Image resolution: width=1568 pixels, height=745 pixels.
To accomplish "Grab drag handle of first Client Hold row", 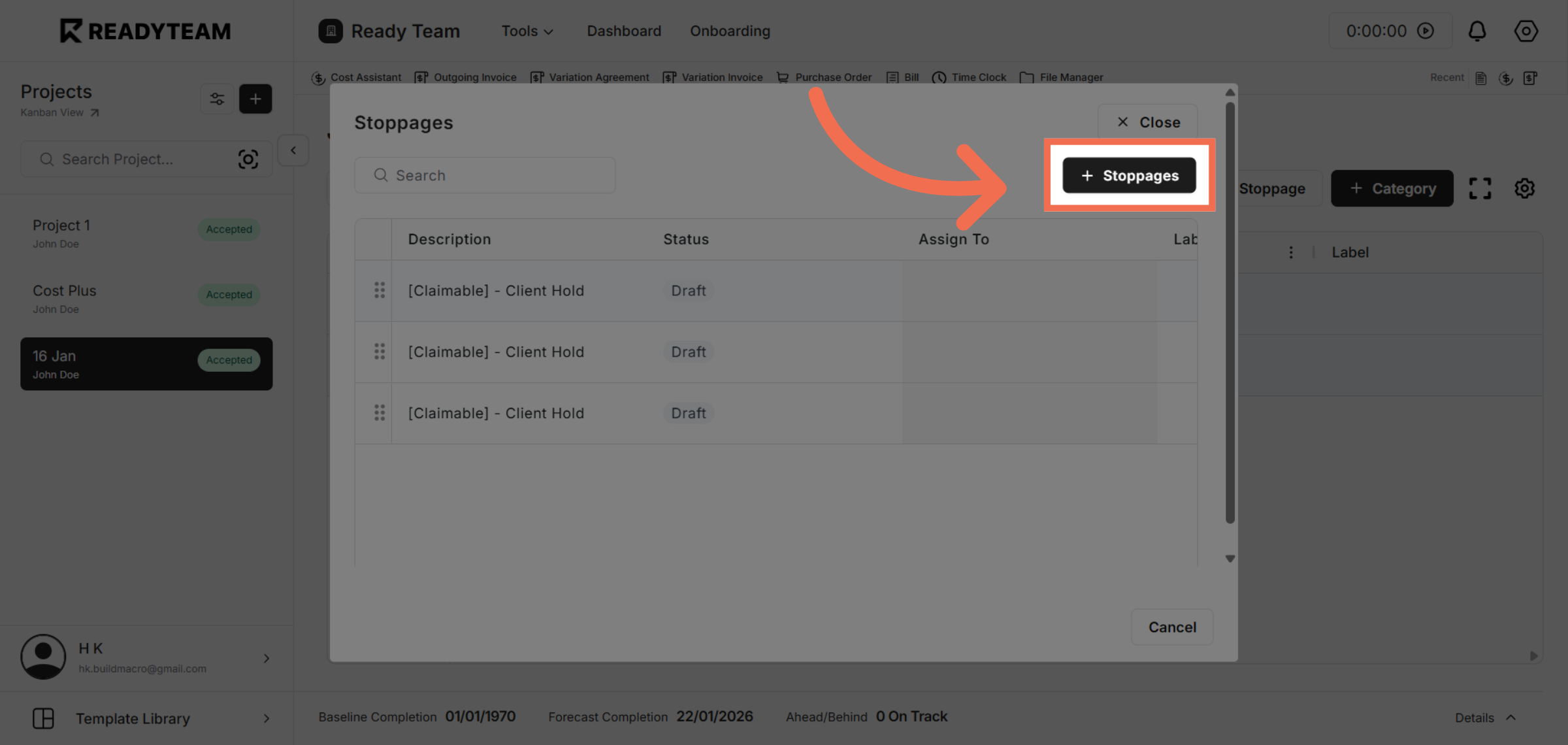I will 380,290.
